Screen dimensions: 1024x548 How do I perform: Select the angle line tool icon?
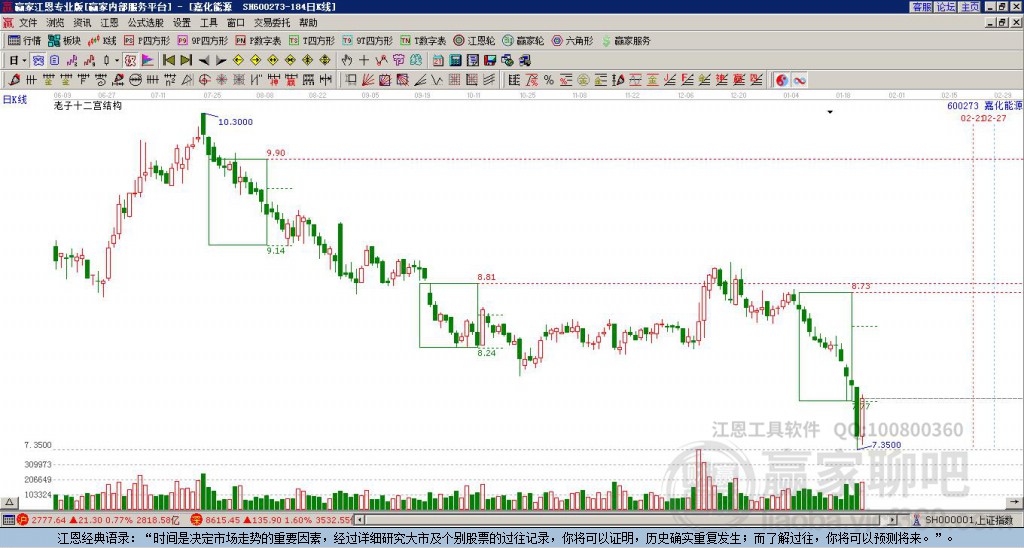click(x=420, y=80)
